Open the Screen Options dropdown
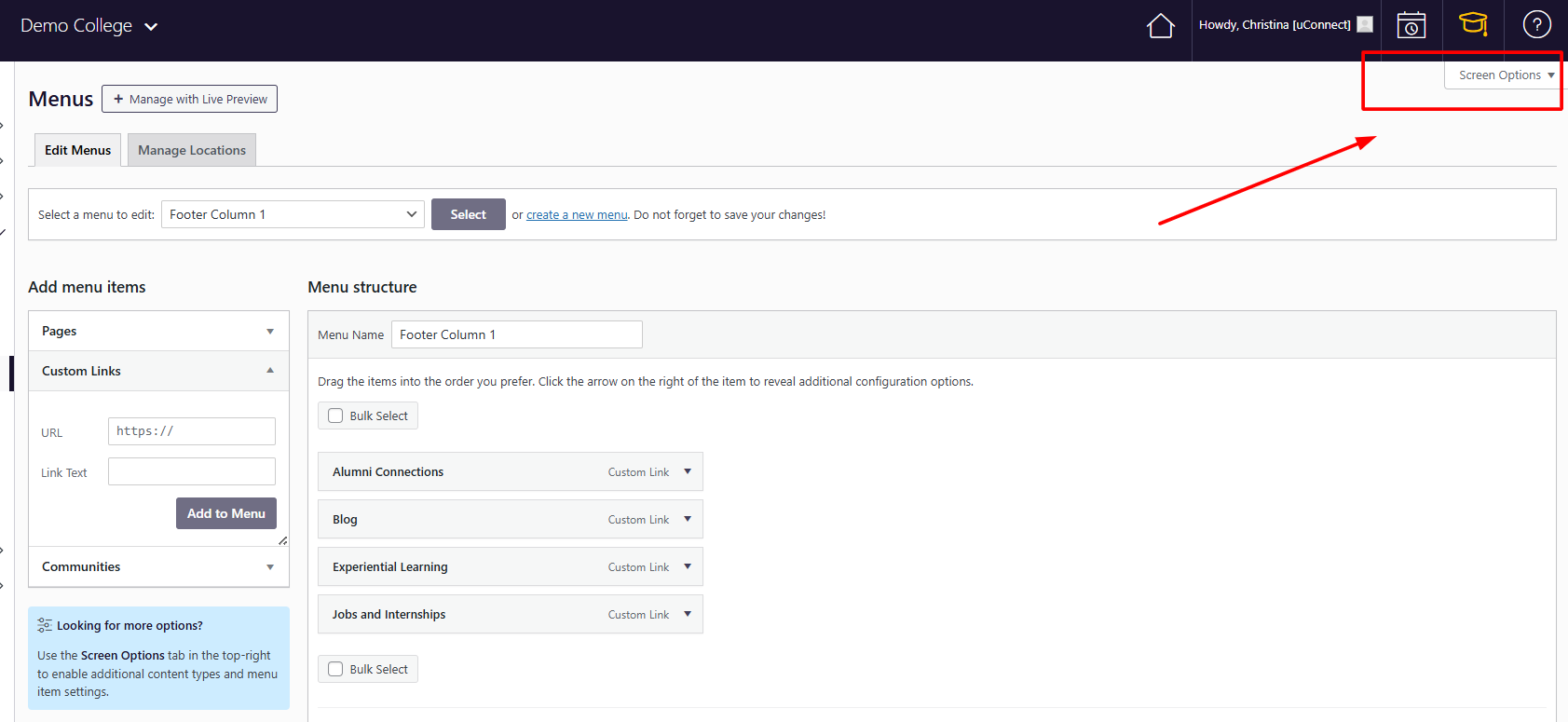Viewport: 1568px width, 722px height. 1505,75
